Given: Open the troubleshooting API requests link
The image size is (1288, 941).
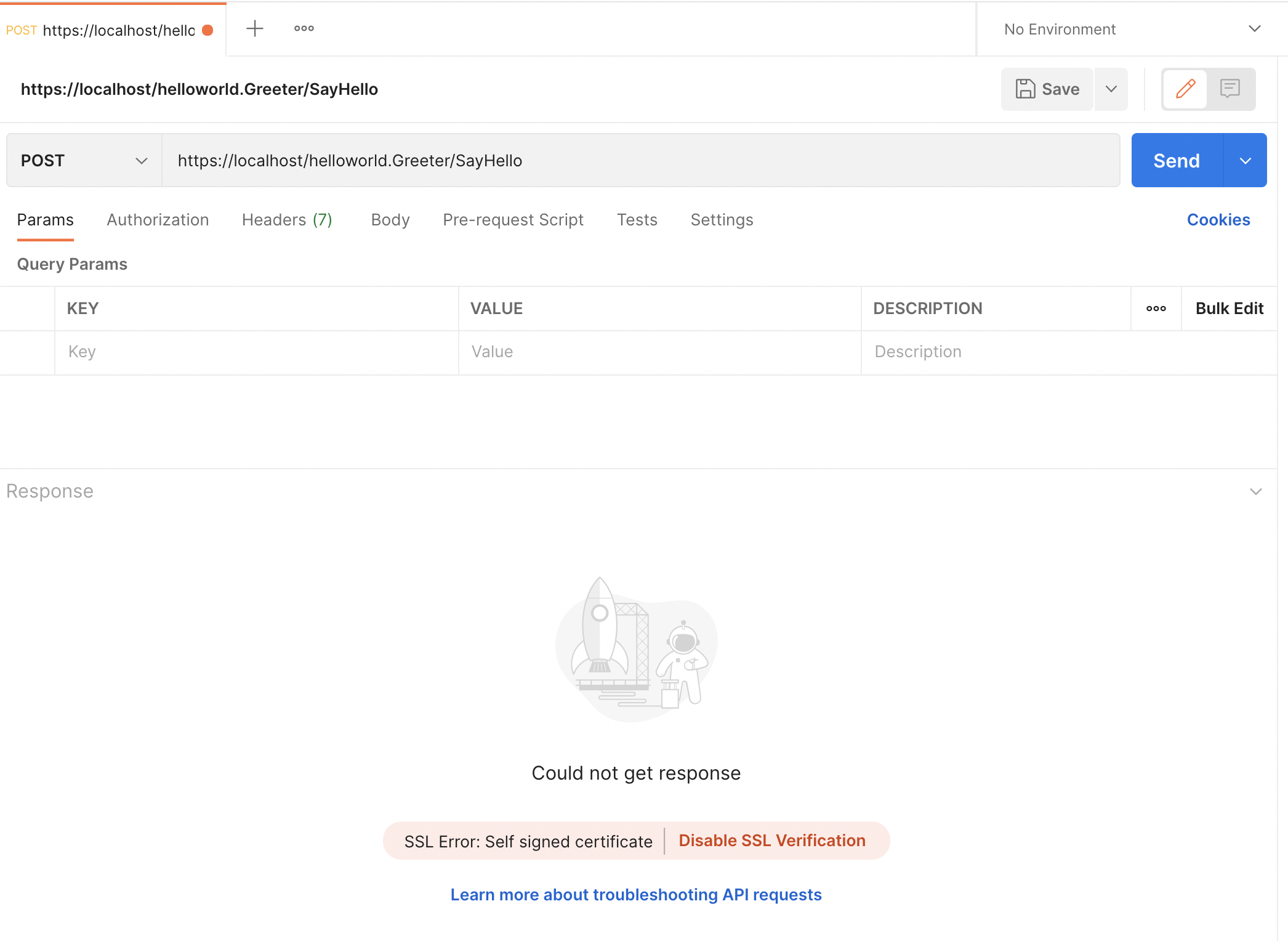Looking at the screenshot, I should click(x=636, y=895).
